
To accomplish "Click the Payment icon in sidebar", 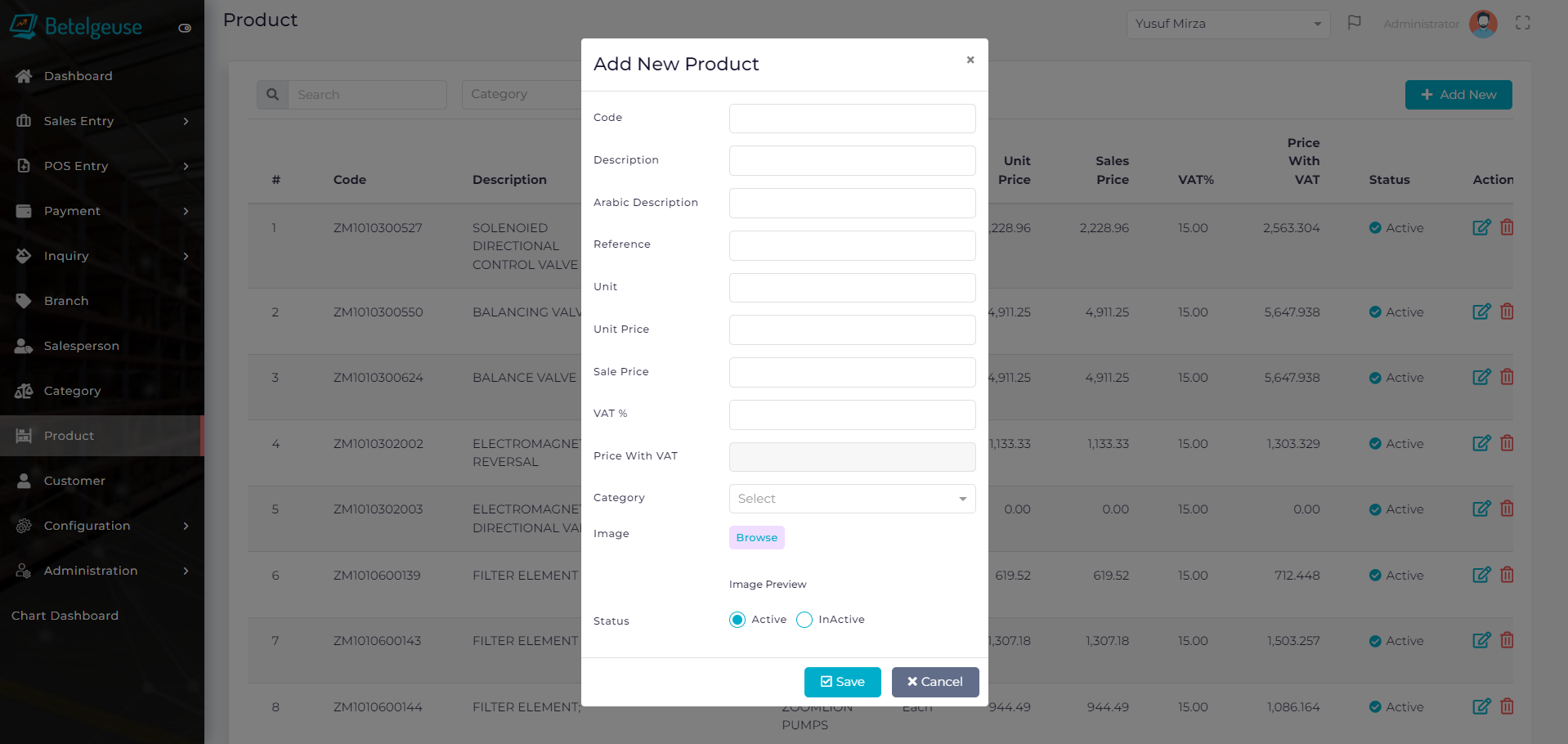I will [24, 210].
